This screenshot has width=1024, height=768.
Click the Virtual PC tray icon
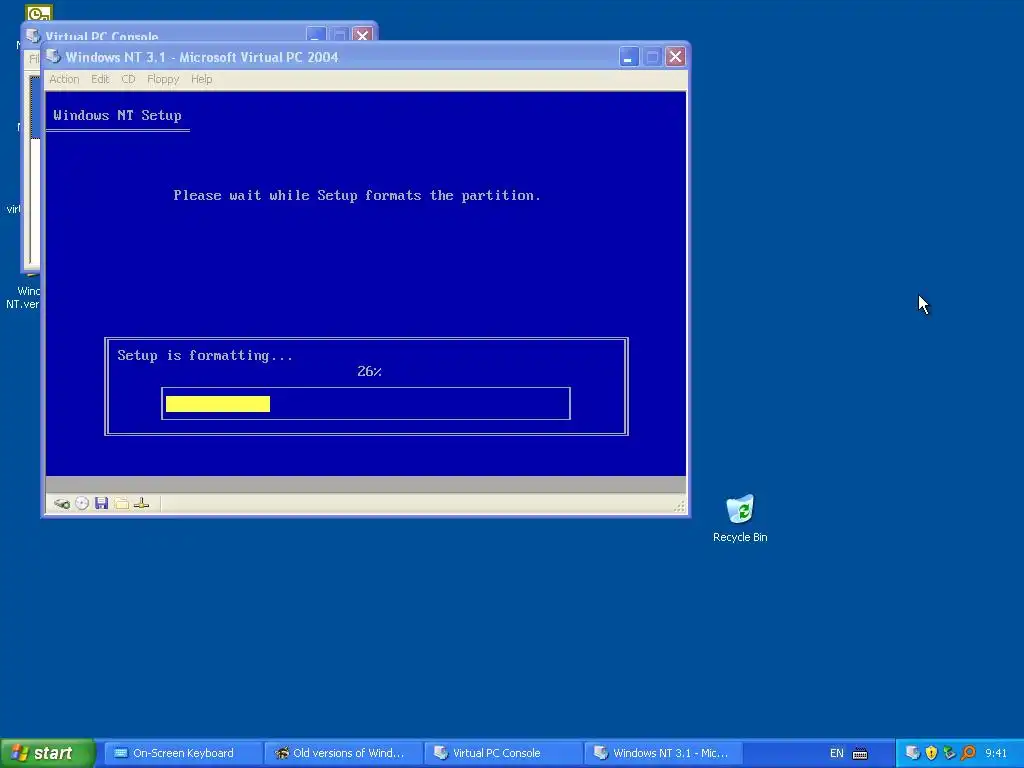coord(912,753)
